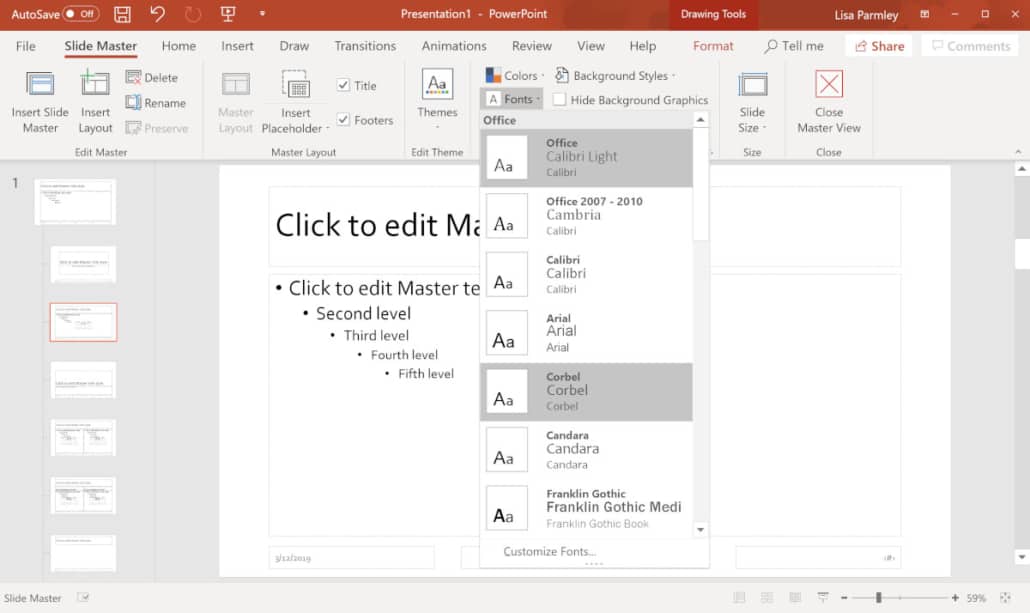Toggle the Footers checkbox
Screen dimensions: 1030x613
pos(345,119)
